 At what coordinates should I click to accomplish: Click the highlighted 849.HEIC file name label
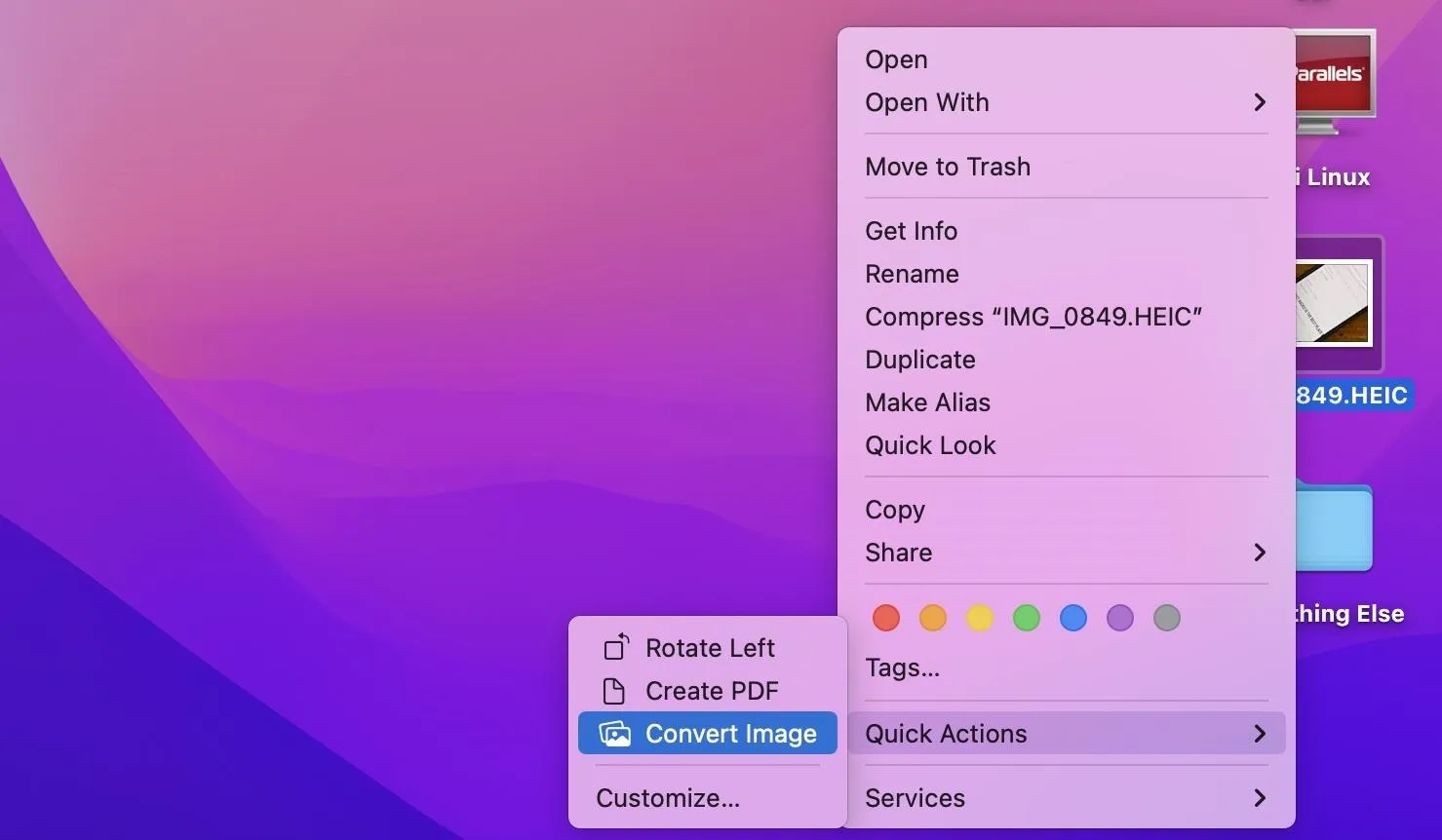point(1353,395)
